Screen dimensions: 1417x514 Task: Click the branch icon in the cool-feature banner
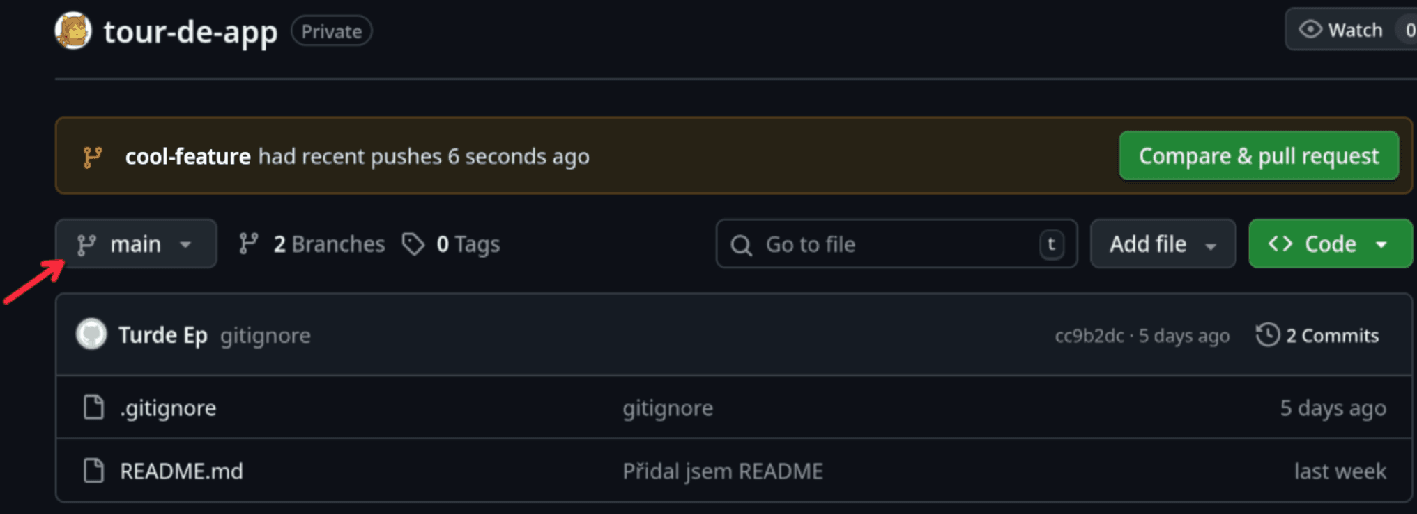pos(93,157)
